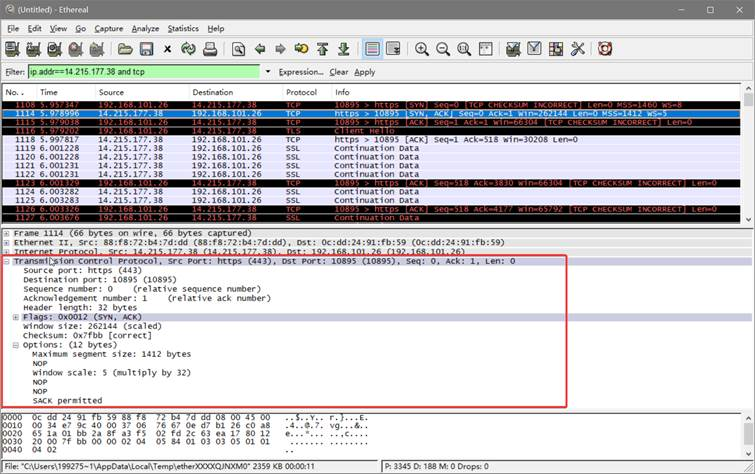Screen dimensions: 755x474
Task: Restart the current capture
Action: 97,49
